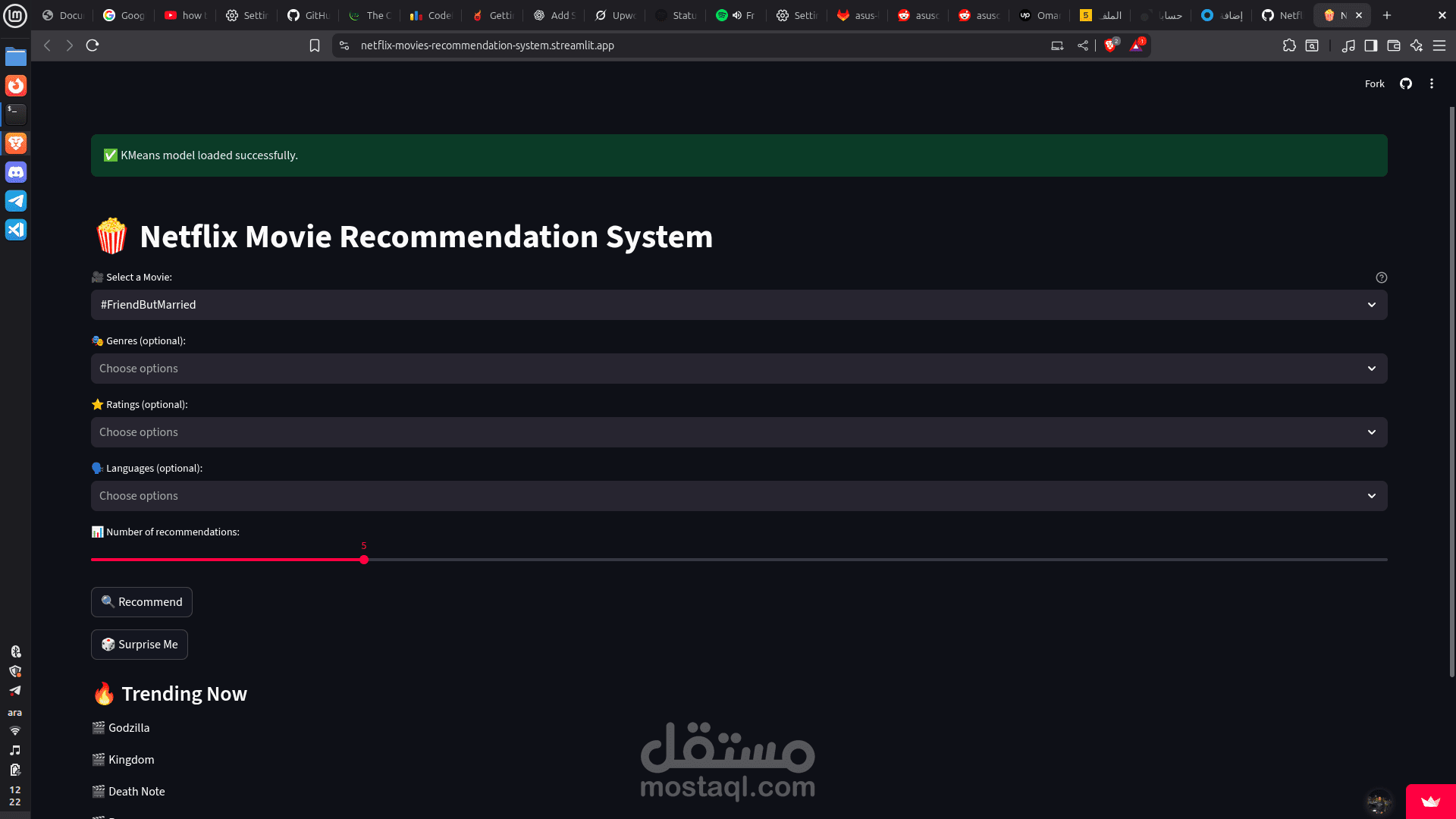Image resolution: width=1456 pixels, height=819 pixels.
Task: Show help tooltip for Select a Movie
Action: point(1382,278)
